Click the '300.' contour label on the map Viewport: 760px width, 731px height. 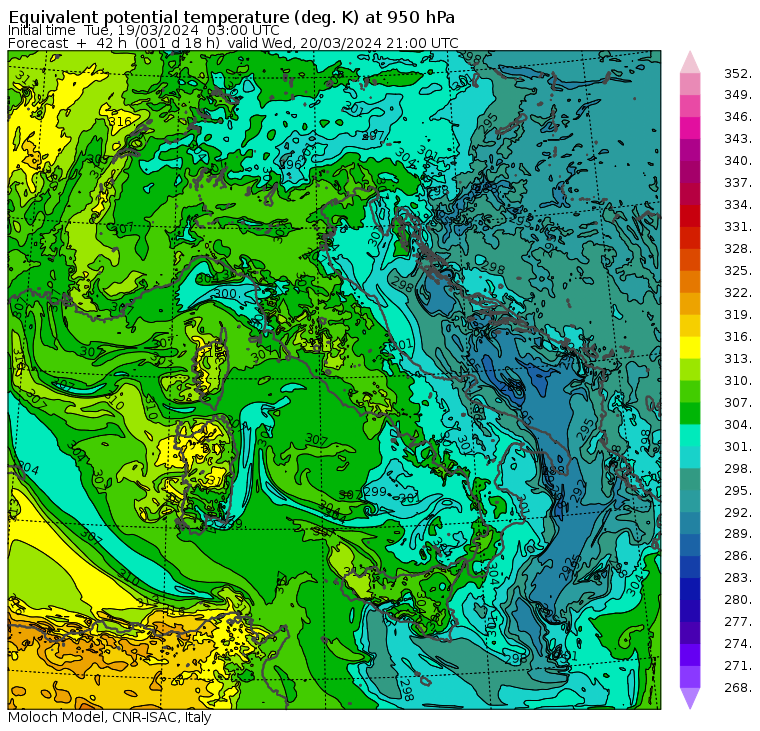click(x=226, y=294)
